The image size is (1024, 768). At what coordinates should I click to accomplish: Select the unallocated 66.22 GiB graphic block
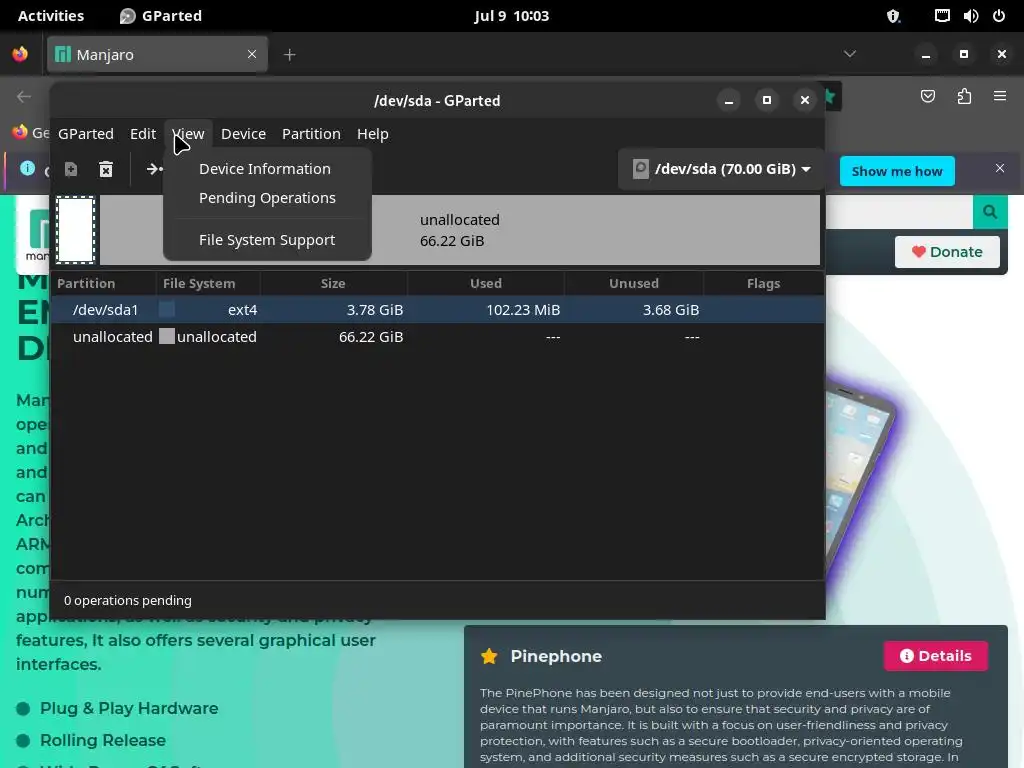460,230
